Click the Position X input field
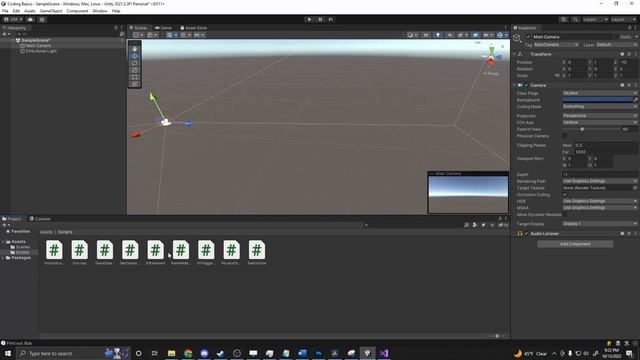The height and width of the screenshot is (360, 640). [x=577, y=62]
